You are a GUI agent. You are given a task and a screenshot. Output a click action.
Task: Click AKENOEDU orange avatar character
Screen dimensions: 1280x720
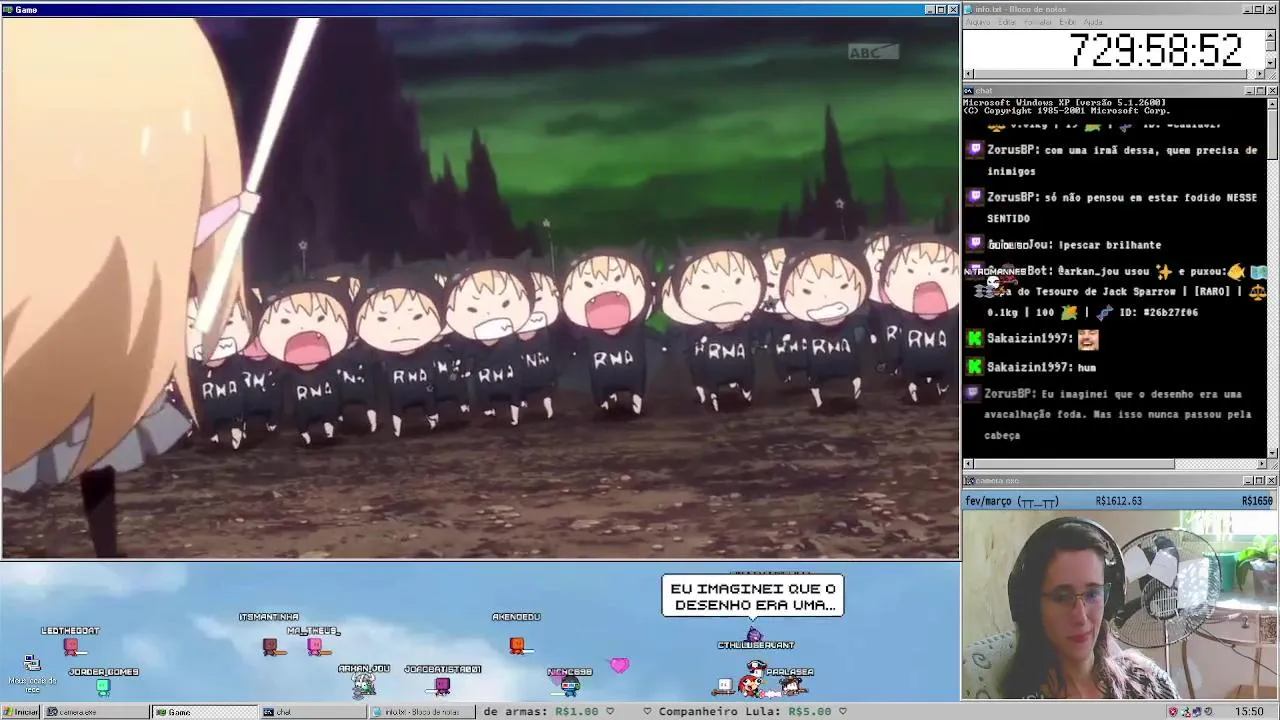pyautogui.click(x=517, y=645)
